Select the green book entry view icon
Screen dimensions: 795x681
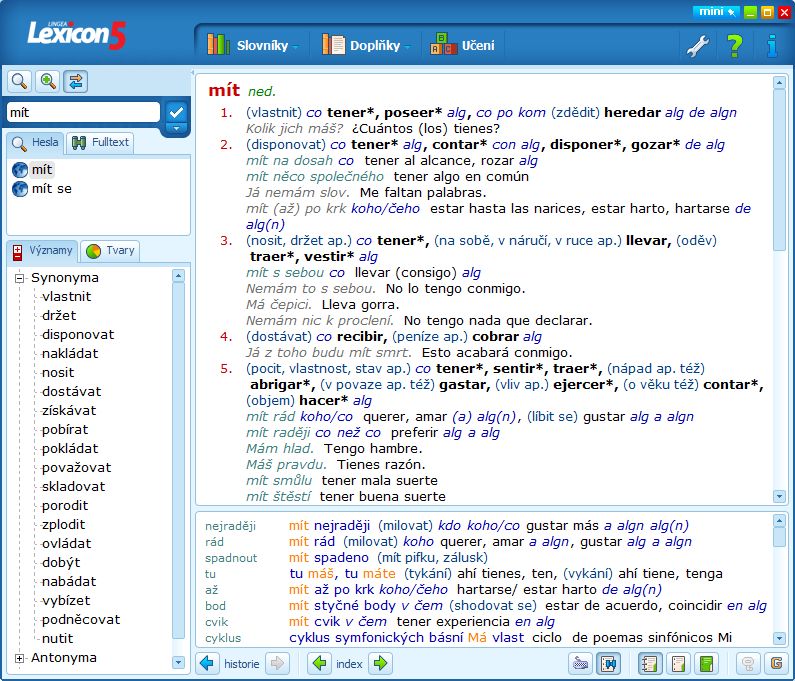click(706, 663)
